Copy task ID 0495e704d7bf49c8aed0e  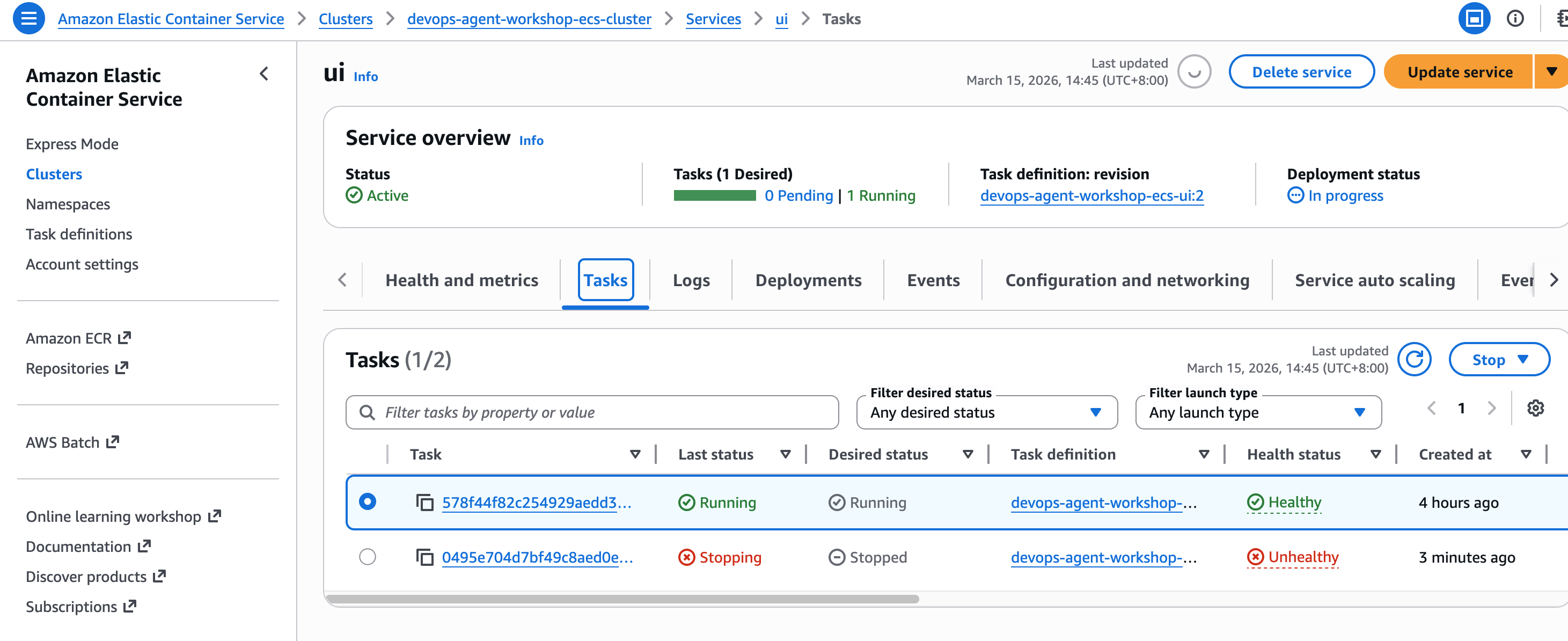(x=424, y=557)
